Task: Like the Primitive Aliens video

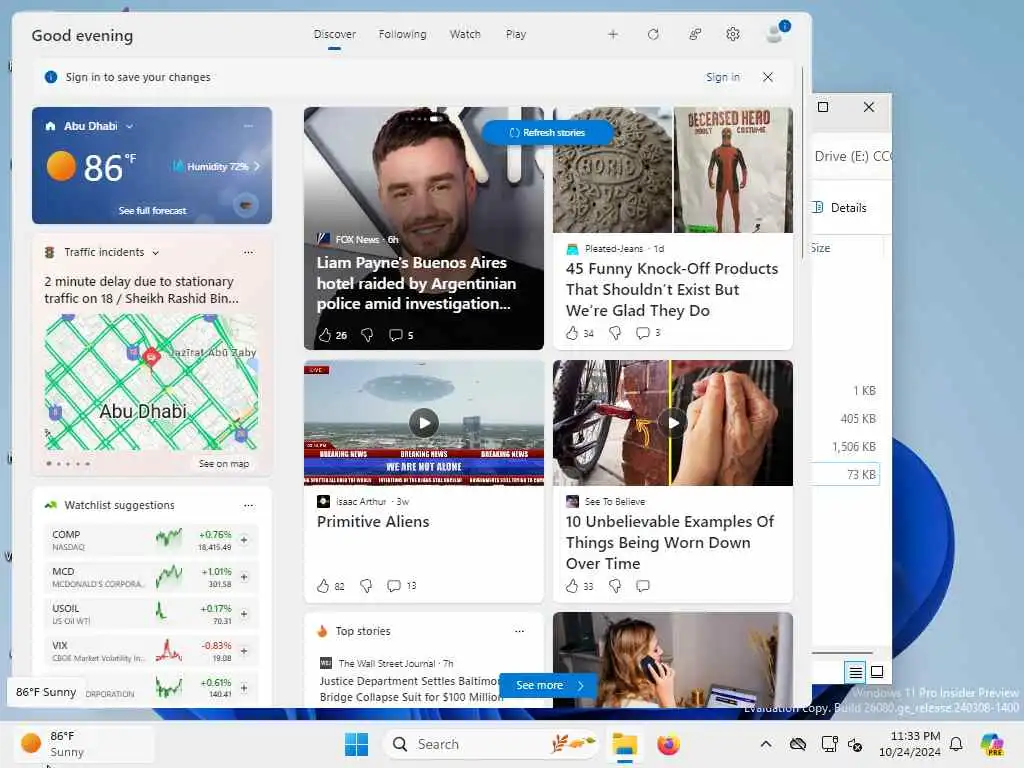Action: click(323, 586)
